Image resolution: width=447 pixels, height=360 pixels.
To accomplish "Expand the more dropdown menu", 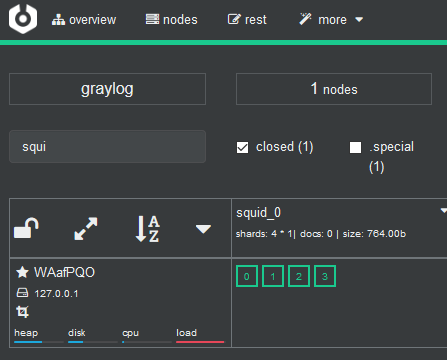I will (x=331, y=20).
